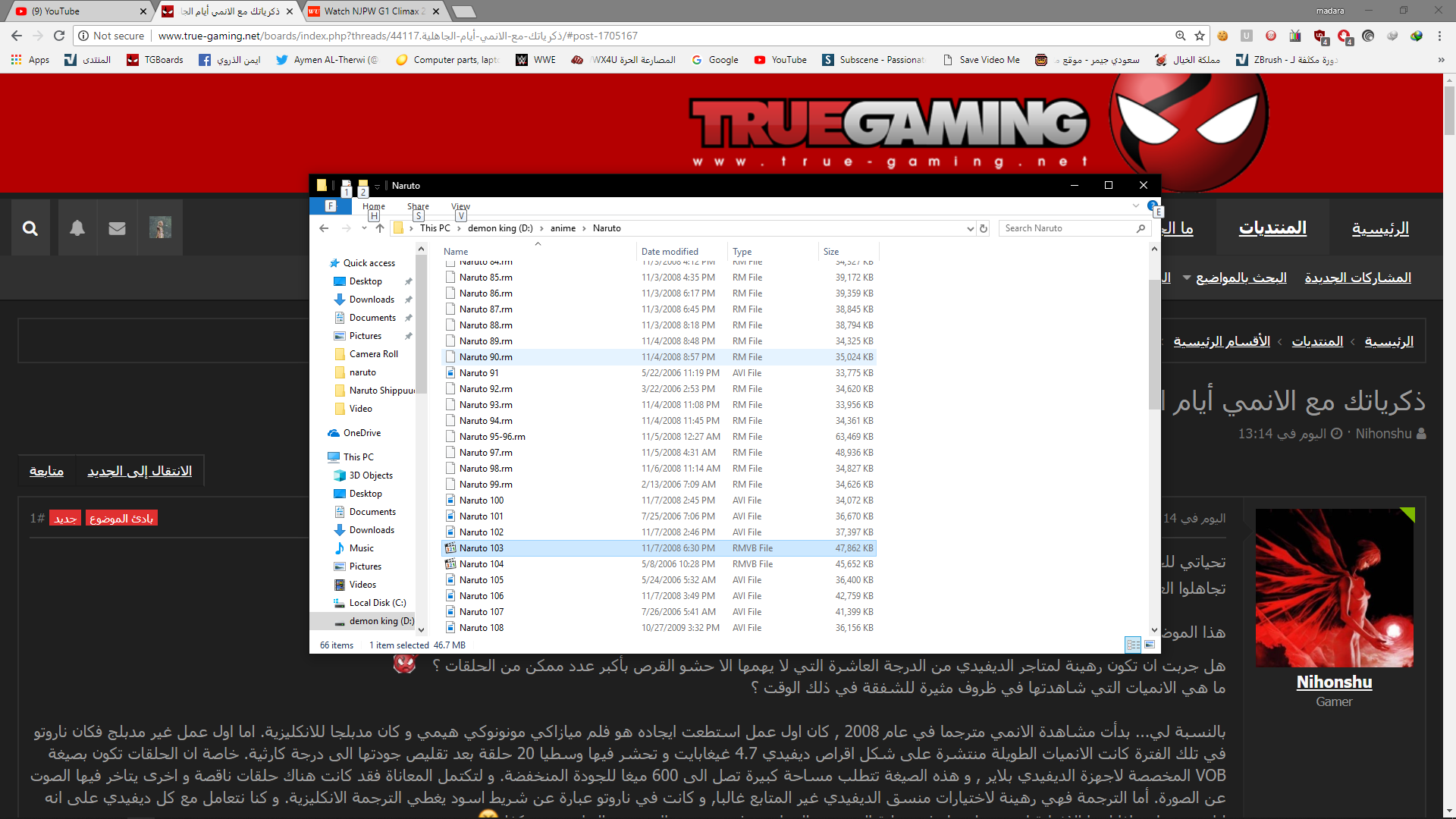
Task: Open the Explorer File menu
Action: coord(331,206)
